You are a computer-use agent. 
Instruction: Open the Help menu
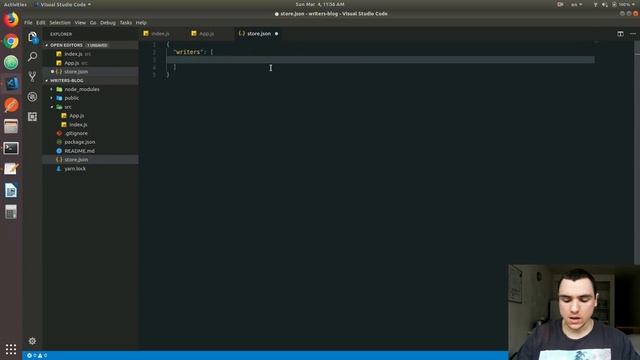pyautogui.click(x=141, y=23)
